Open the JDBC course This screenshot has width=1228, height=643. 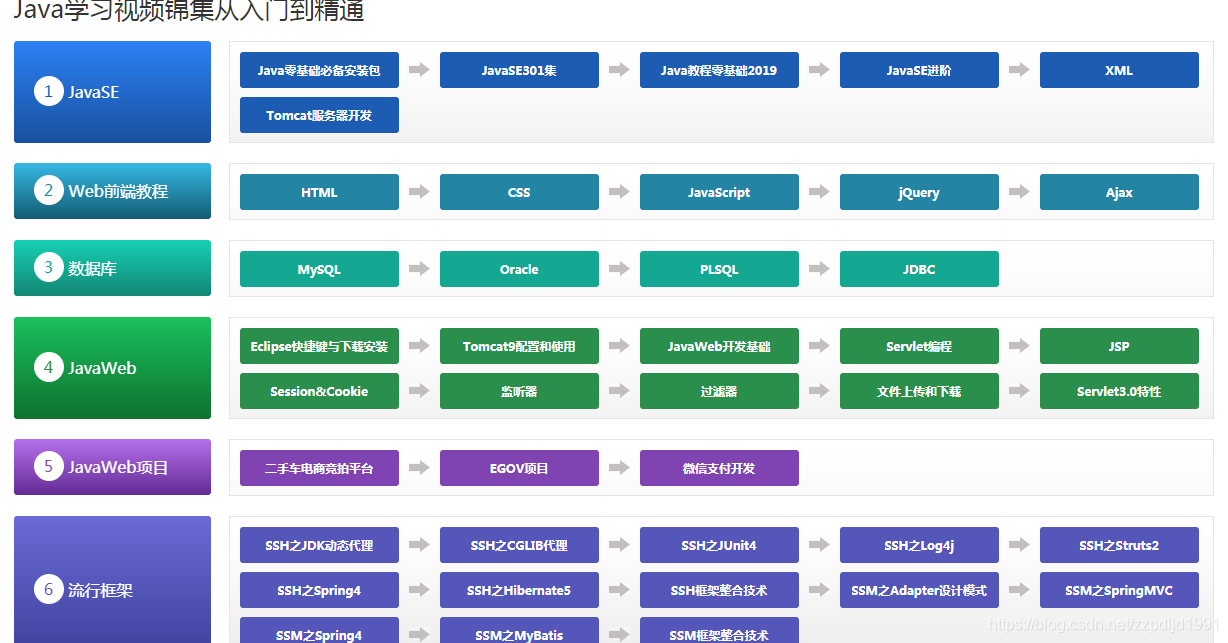coord(919,269)
